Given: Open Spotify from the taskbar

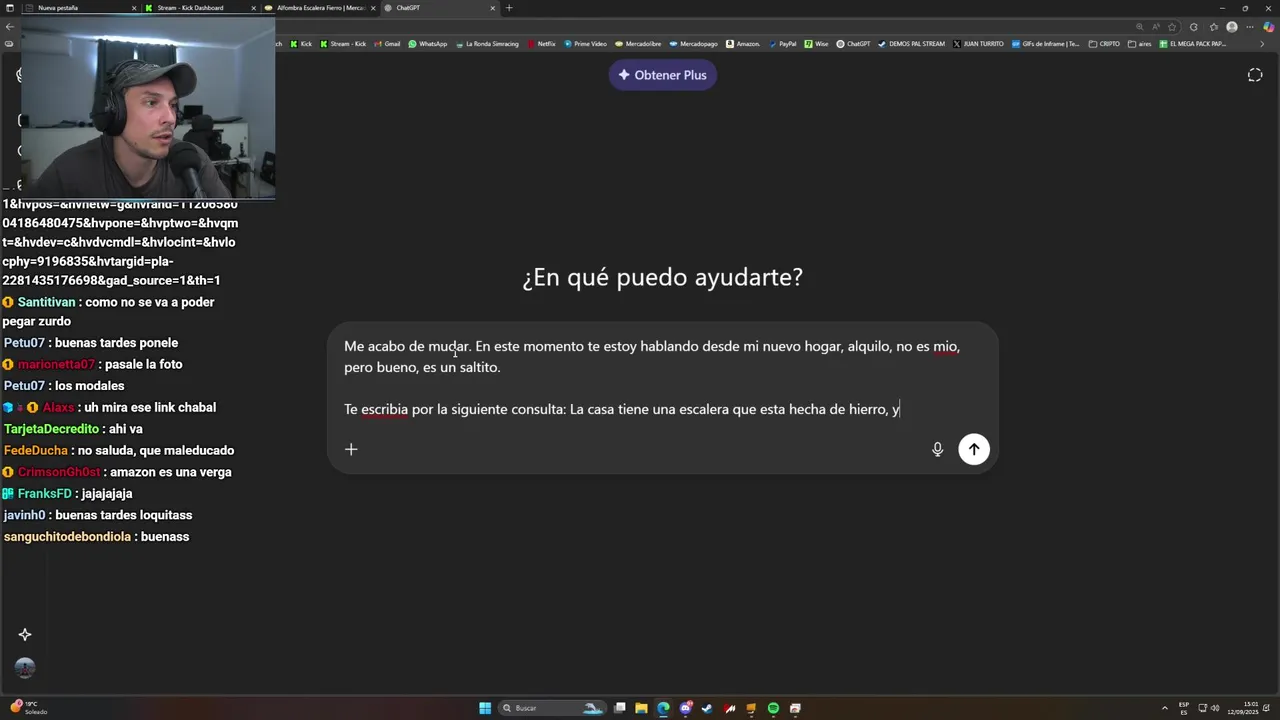Looking at the screenshot, I should [x=773, y=708].
